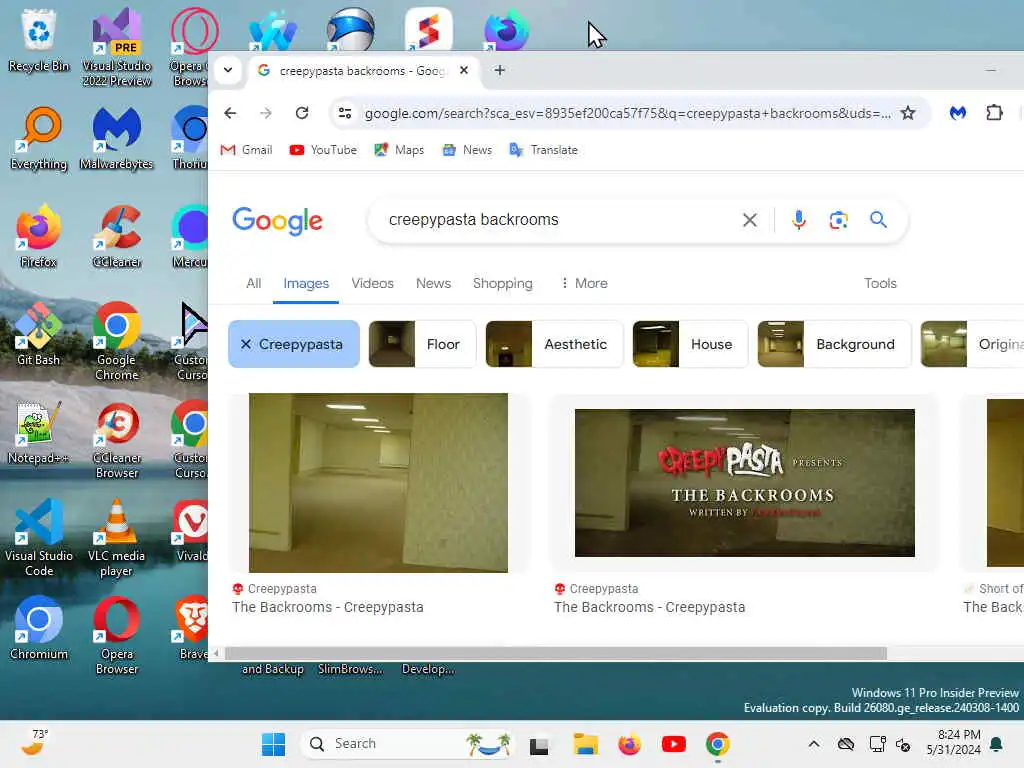This screenshot has height=768, width=1024.
Task: Open YouTube bookmark
Action: click(323, 150)
